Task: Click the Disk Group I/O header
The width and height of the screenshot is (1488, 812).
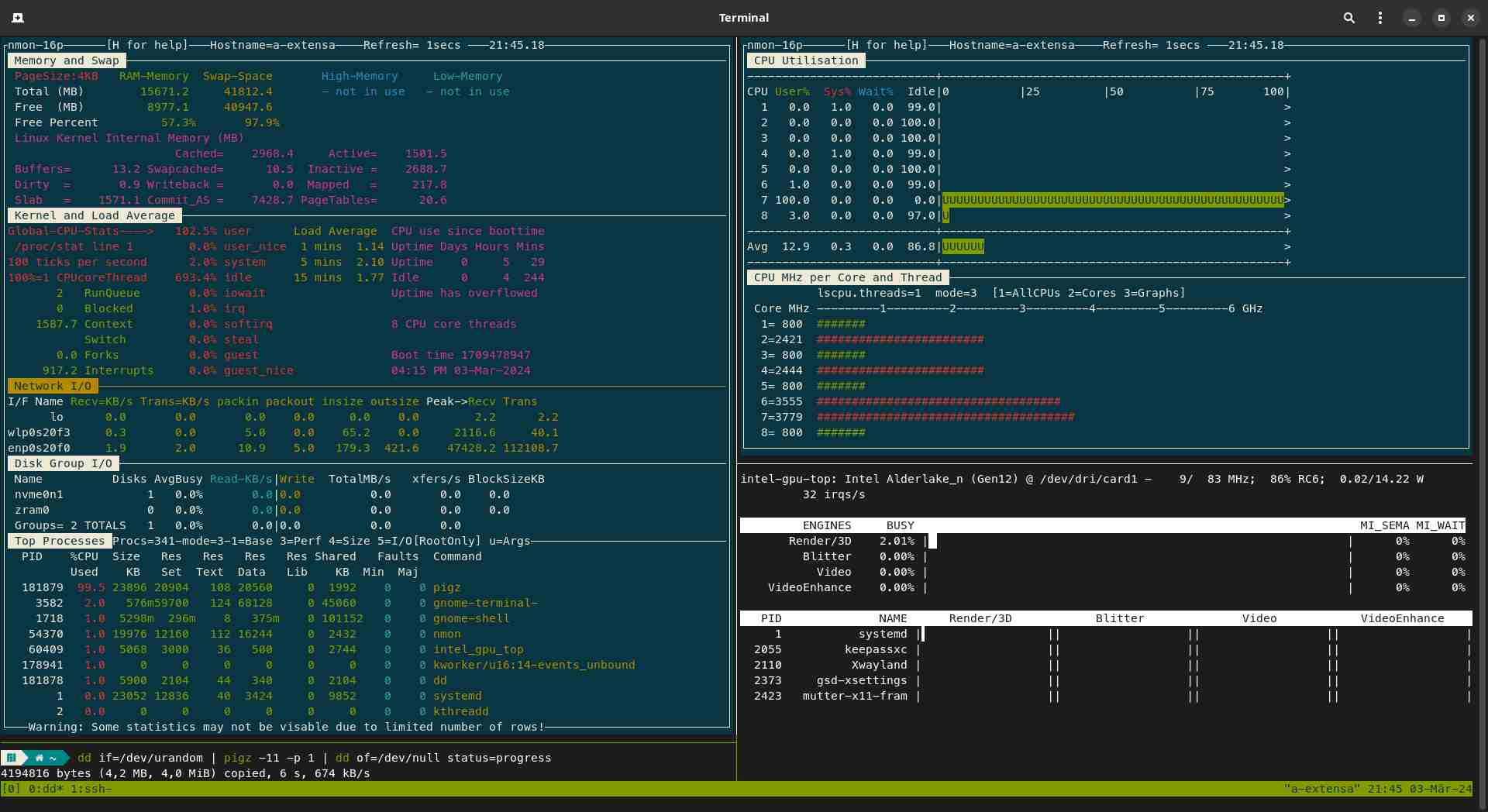Action: click(x=64, y=463)
